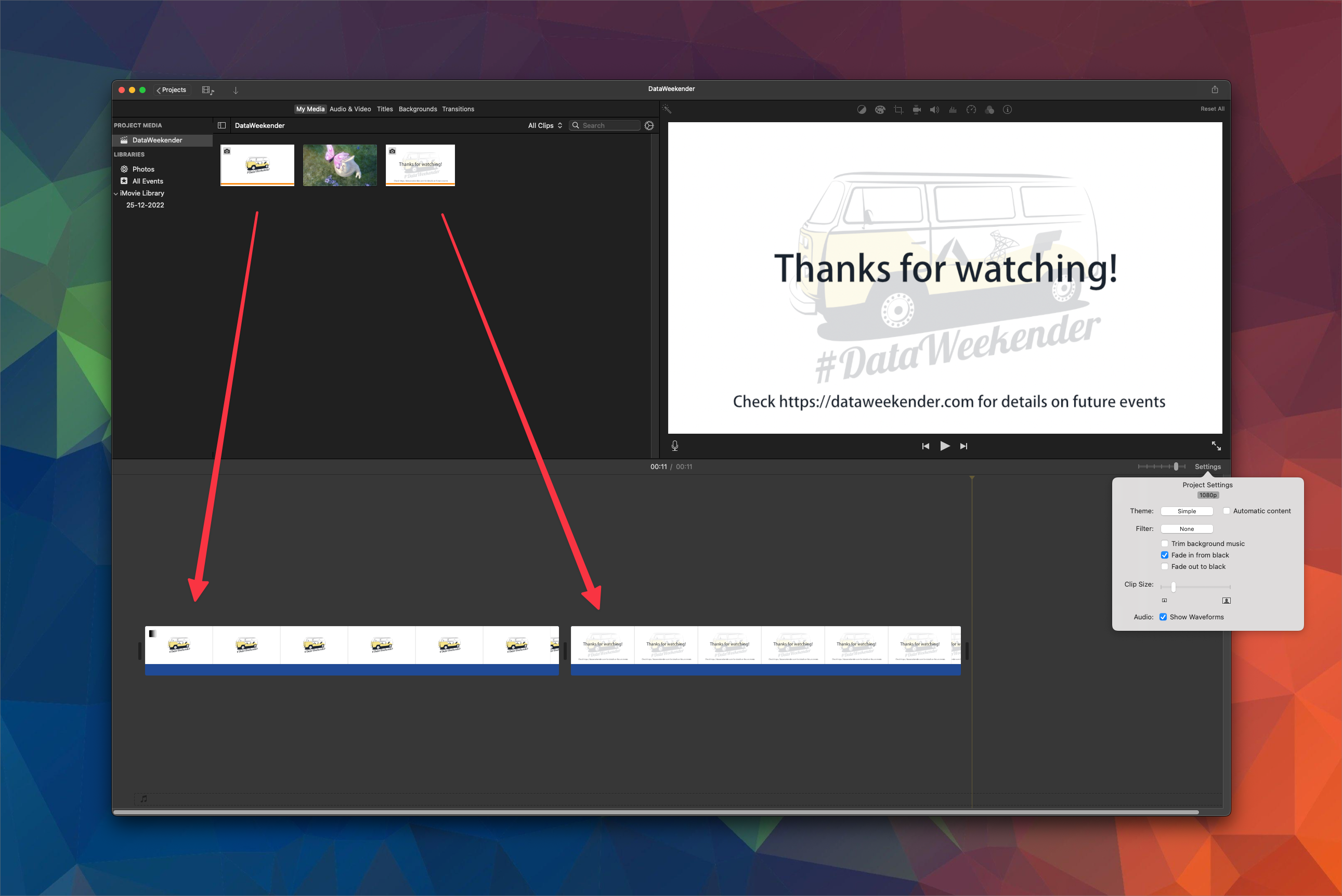Open the Volume adjustment speaker icon

[x=935, y=110]
